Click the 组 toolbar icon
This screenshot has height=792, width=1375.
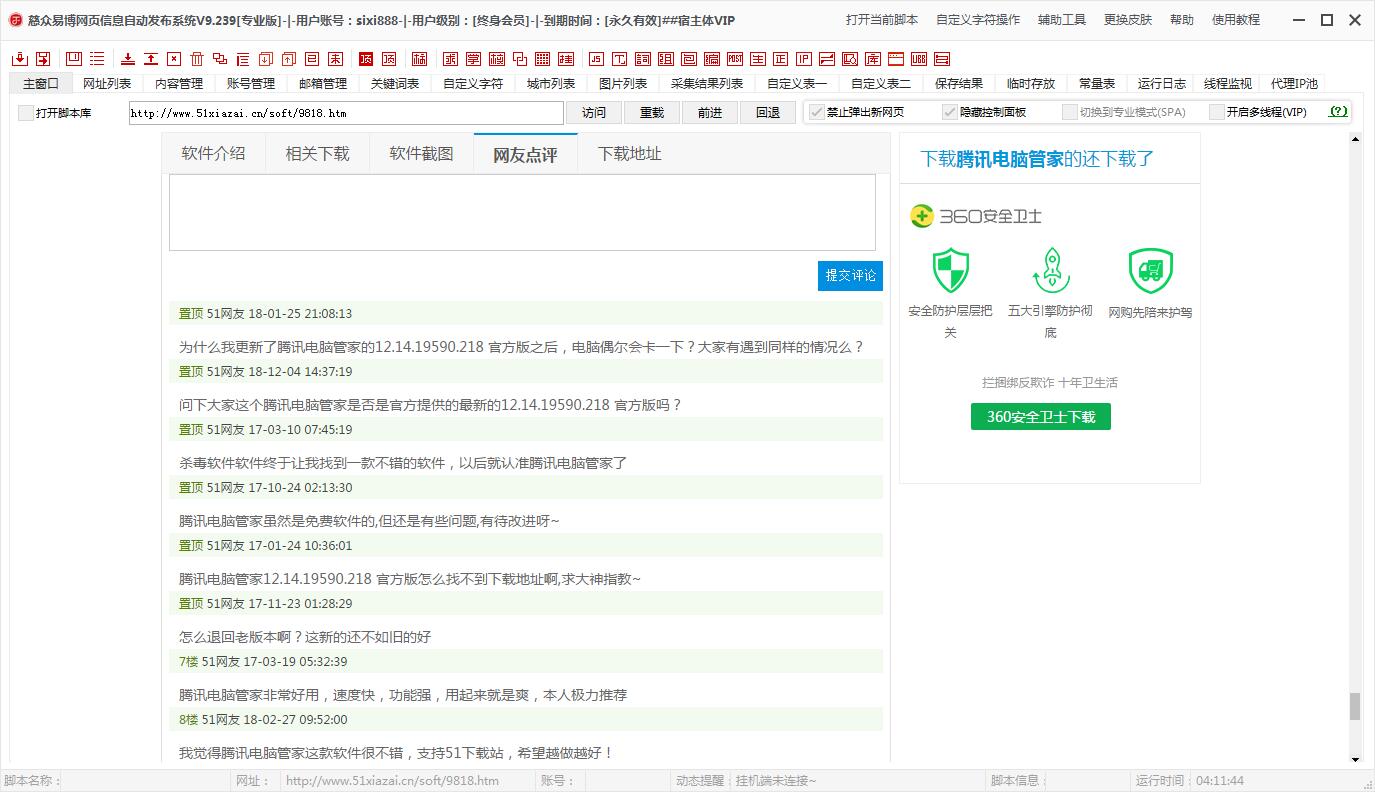(x=665, y=59)
